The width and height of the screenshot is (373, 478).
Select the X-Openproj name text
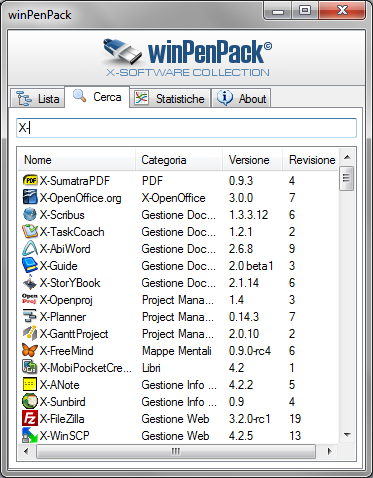coord(66,300)
